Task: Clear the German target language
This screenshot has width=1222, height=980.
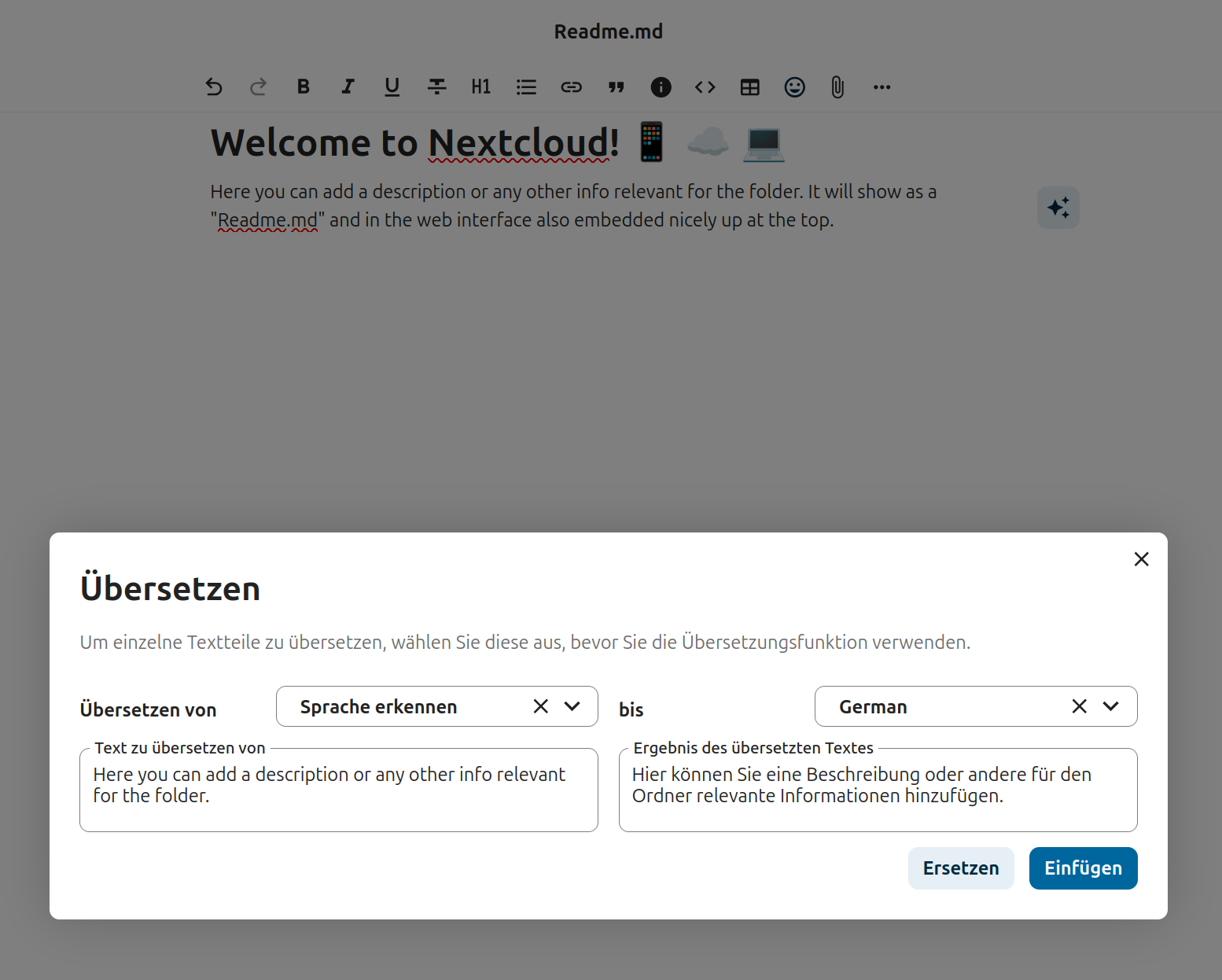Action: tap(1080, 706)
